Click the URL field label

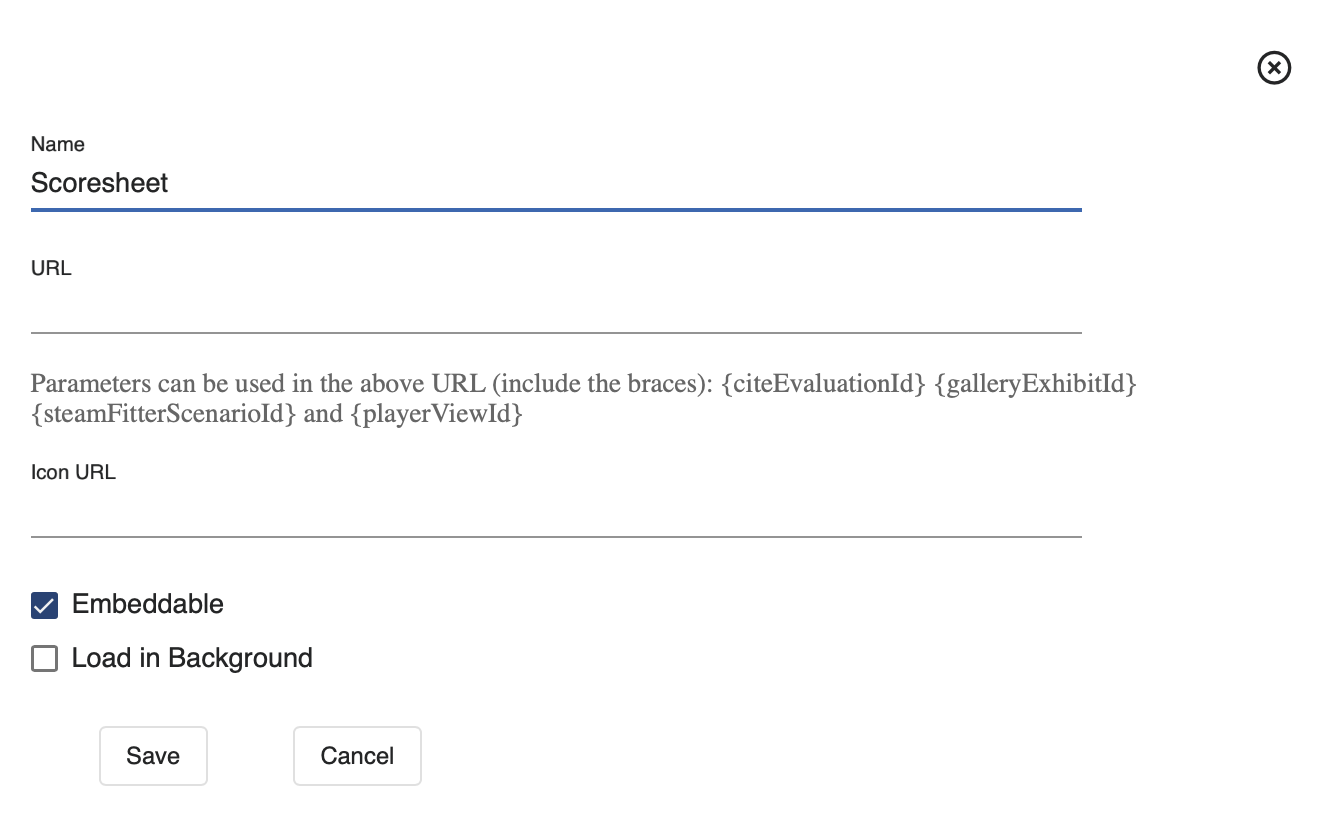click(x=51, y=268)
